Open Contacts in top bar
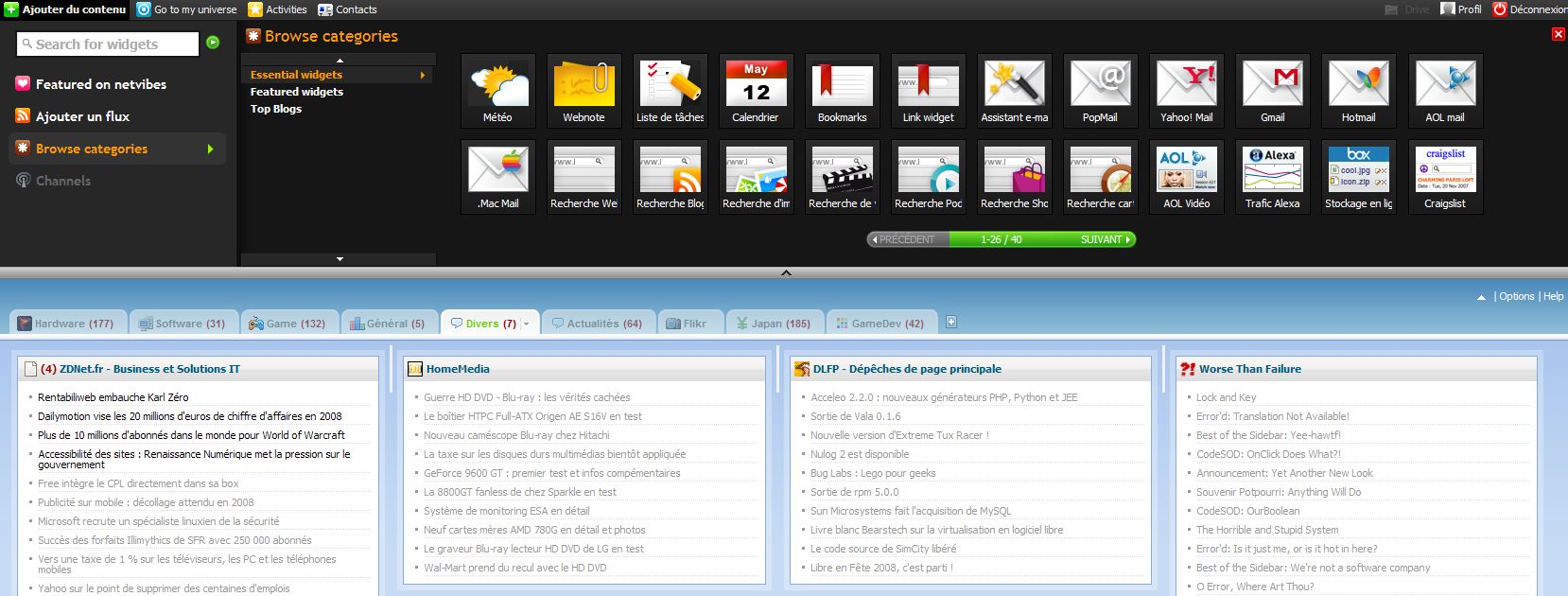 pos(347,9)
